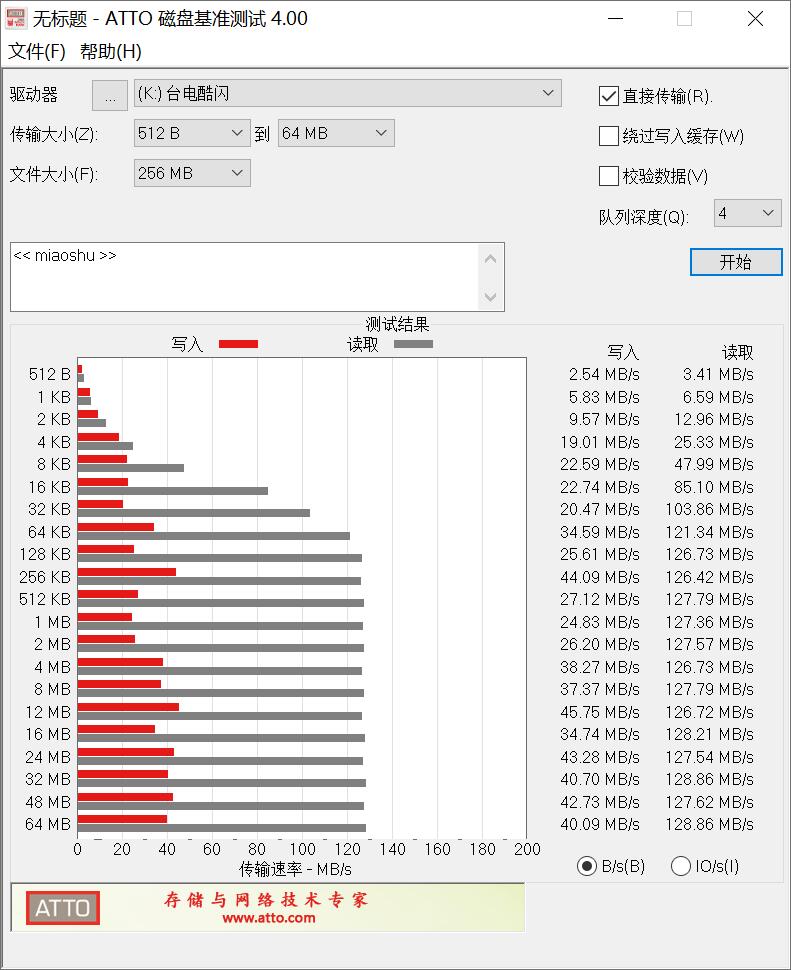The width and height of the screenshot is (791, 970).
Task: Click into the miaoshu description text box
Action: pyautogui.click(x=244, y=277)
